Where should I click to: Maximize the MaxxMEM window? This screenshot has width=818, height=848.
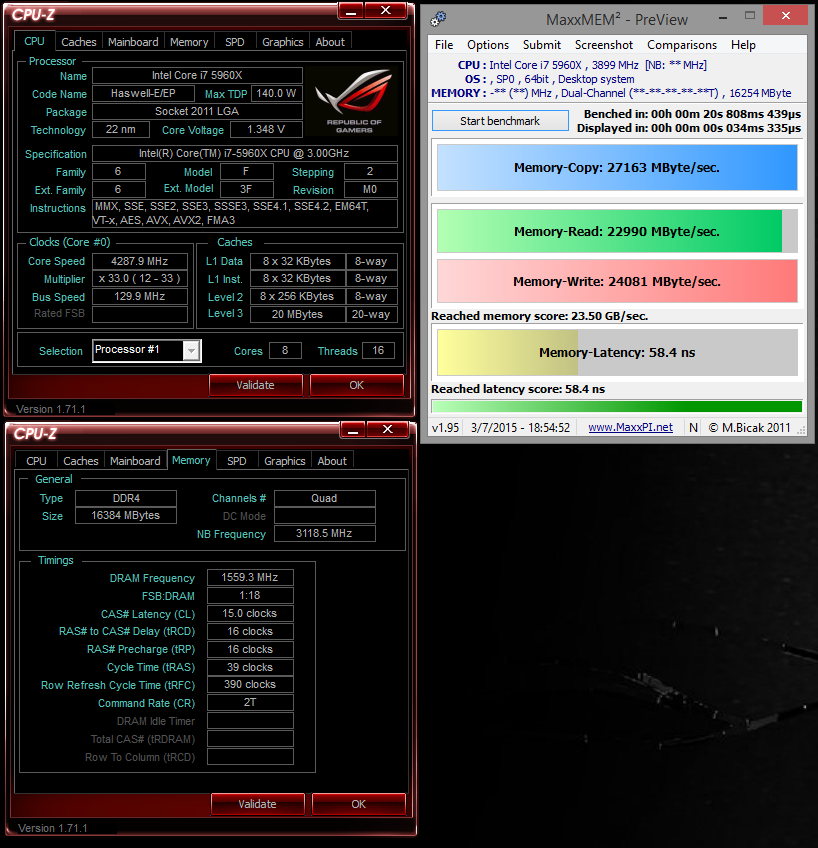(749, 16)
